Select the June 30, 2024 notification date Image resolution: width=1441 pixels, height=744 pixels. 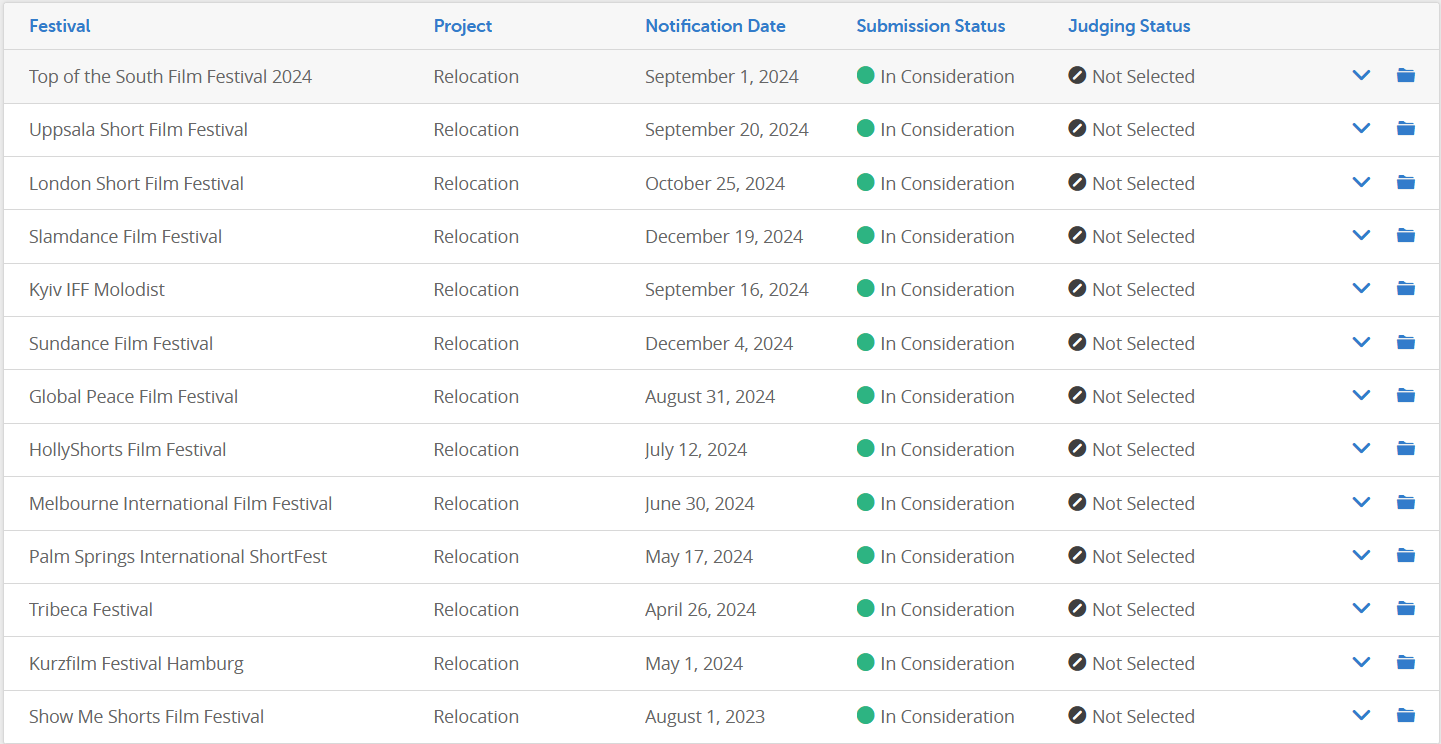click(x=699, y=503)
